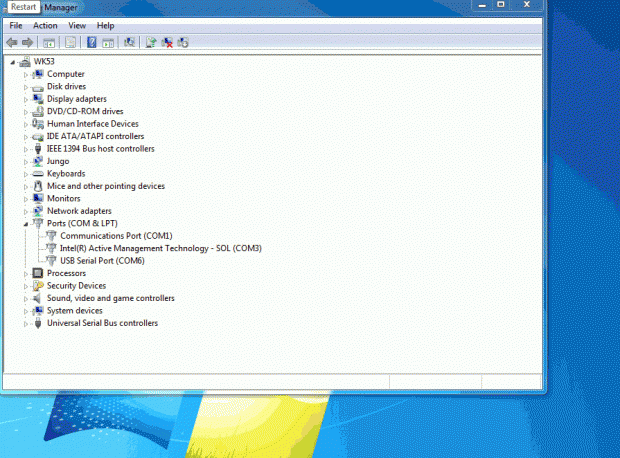Click Update Driver Software toolbar icon
The image size is (620, 458).
151,42
